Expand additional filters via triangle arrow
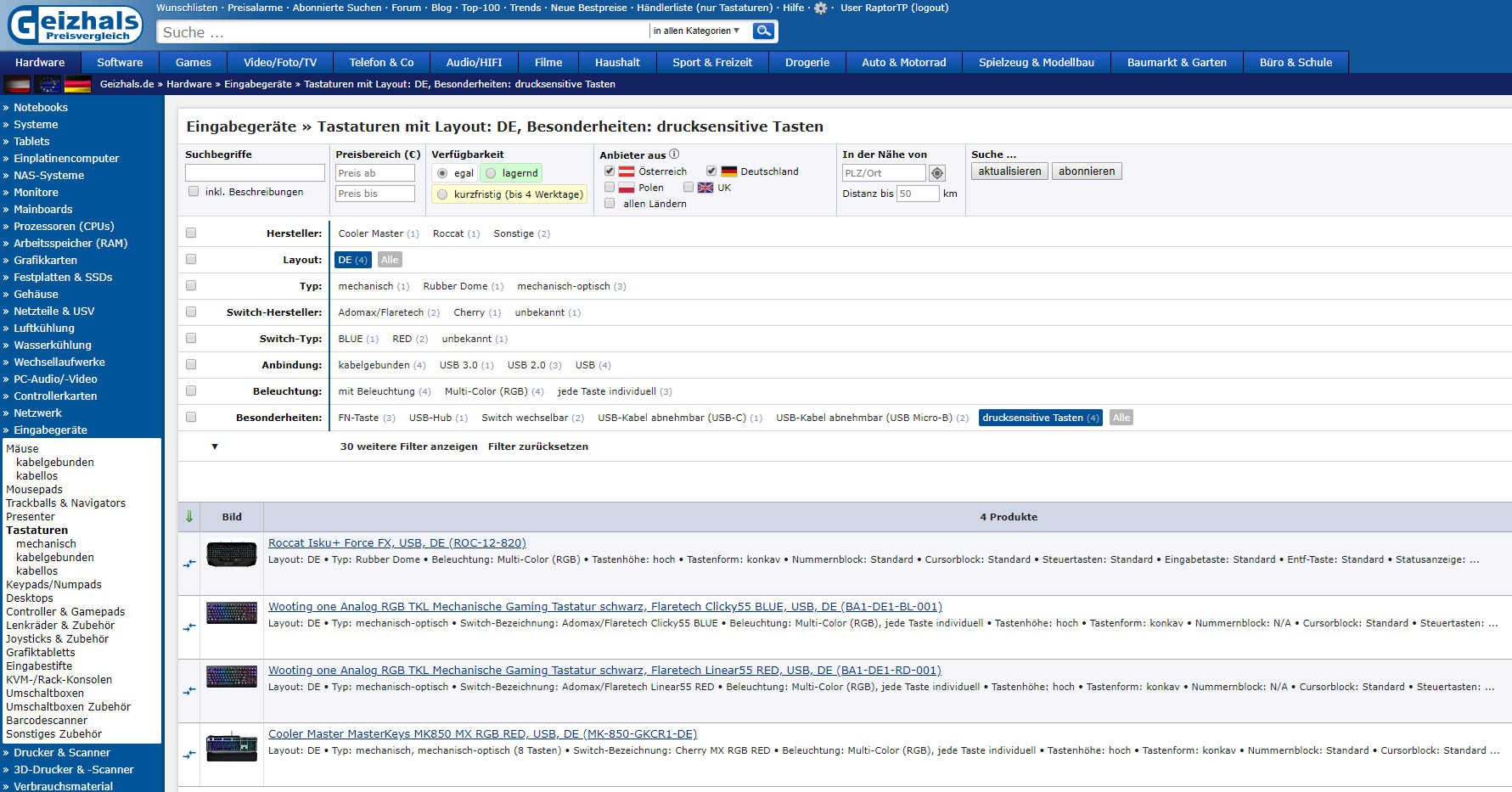The image size is (1512, 792). click(x=215, y=447)
